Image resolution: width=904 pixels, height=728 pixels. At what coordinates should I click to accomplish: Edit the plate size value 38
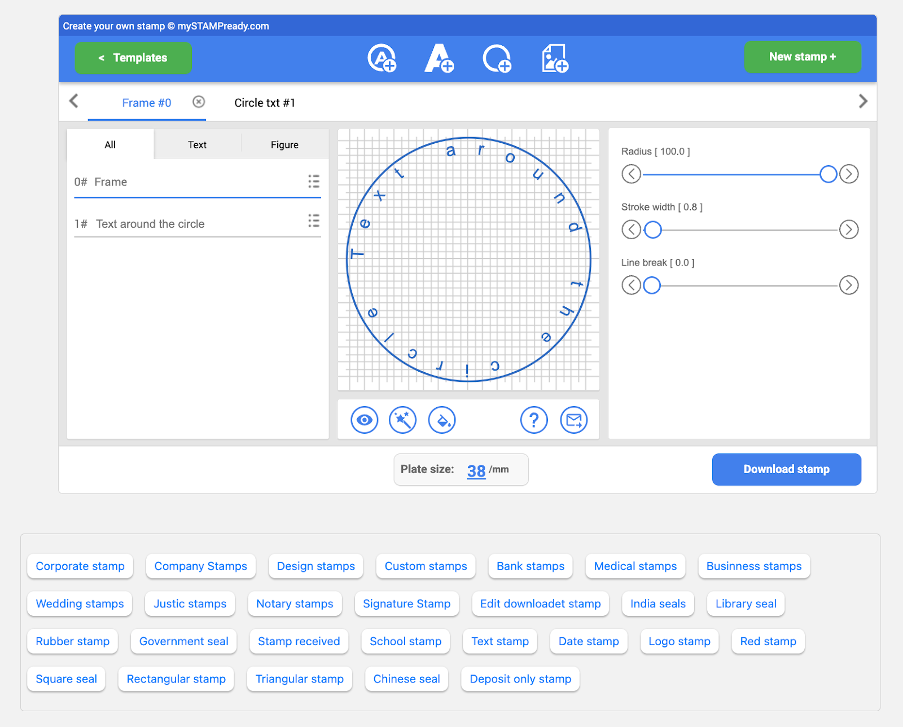(x=476, y=470)
